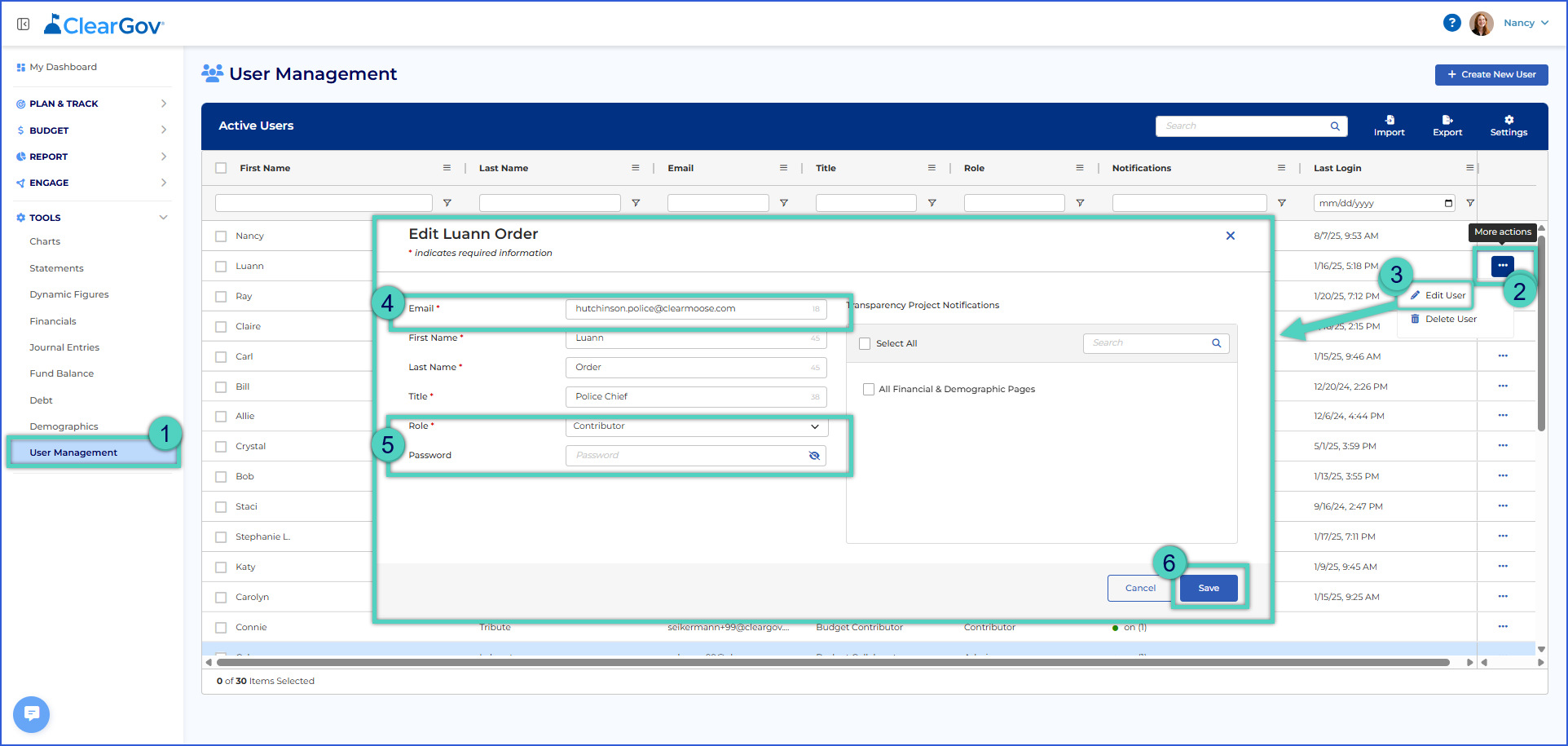Select the checkbox next to user Nancy
1568x746 pixels.
click(221, 236)
